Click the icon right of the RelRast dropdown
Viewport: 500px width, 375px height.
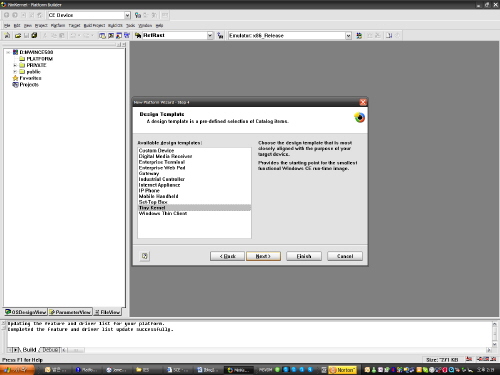220,35
